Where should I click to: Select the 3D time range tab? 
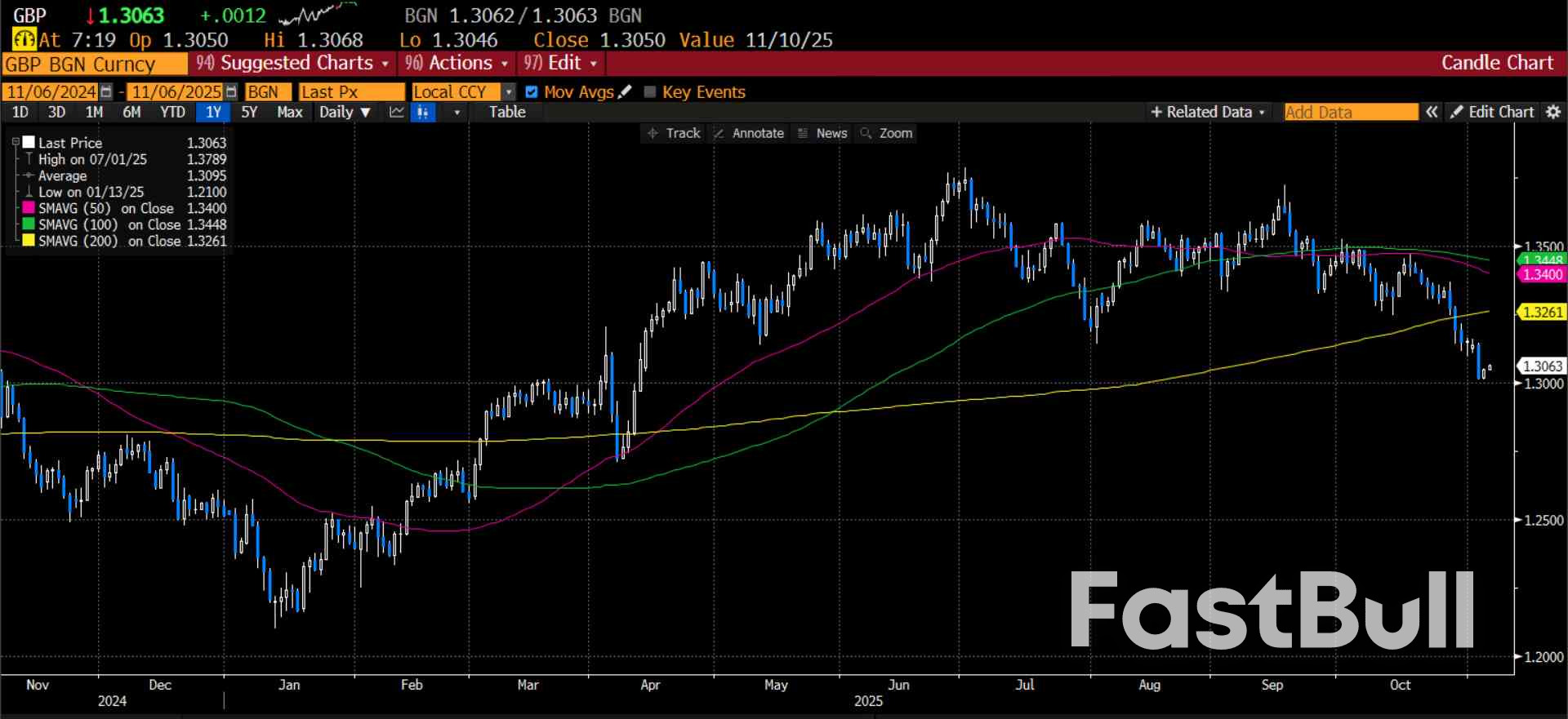tap(56, 113)
